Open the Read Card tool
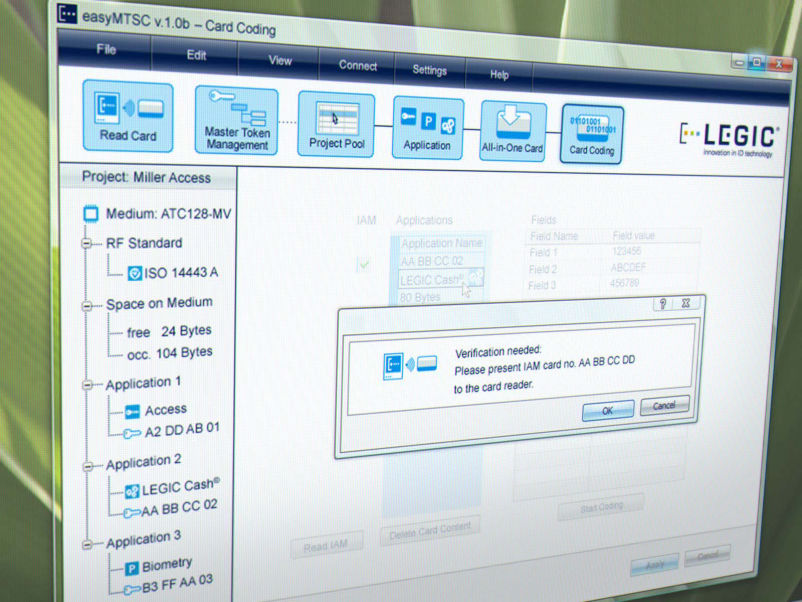Image resolution: width=802 pixels, height=602 pixels. pos(128,116)
